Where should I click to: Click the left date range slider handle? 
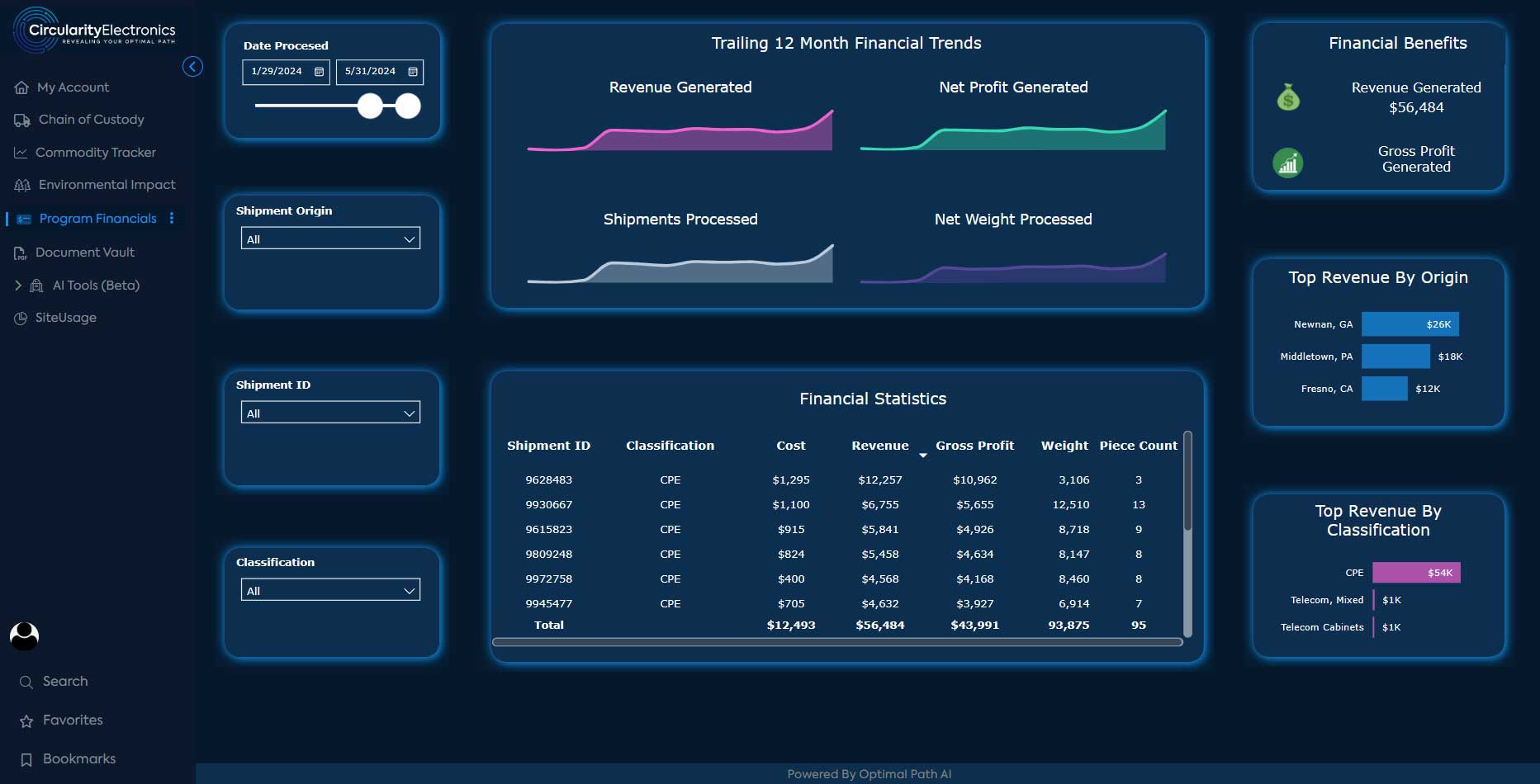click(370, 106)
